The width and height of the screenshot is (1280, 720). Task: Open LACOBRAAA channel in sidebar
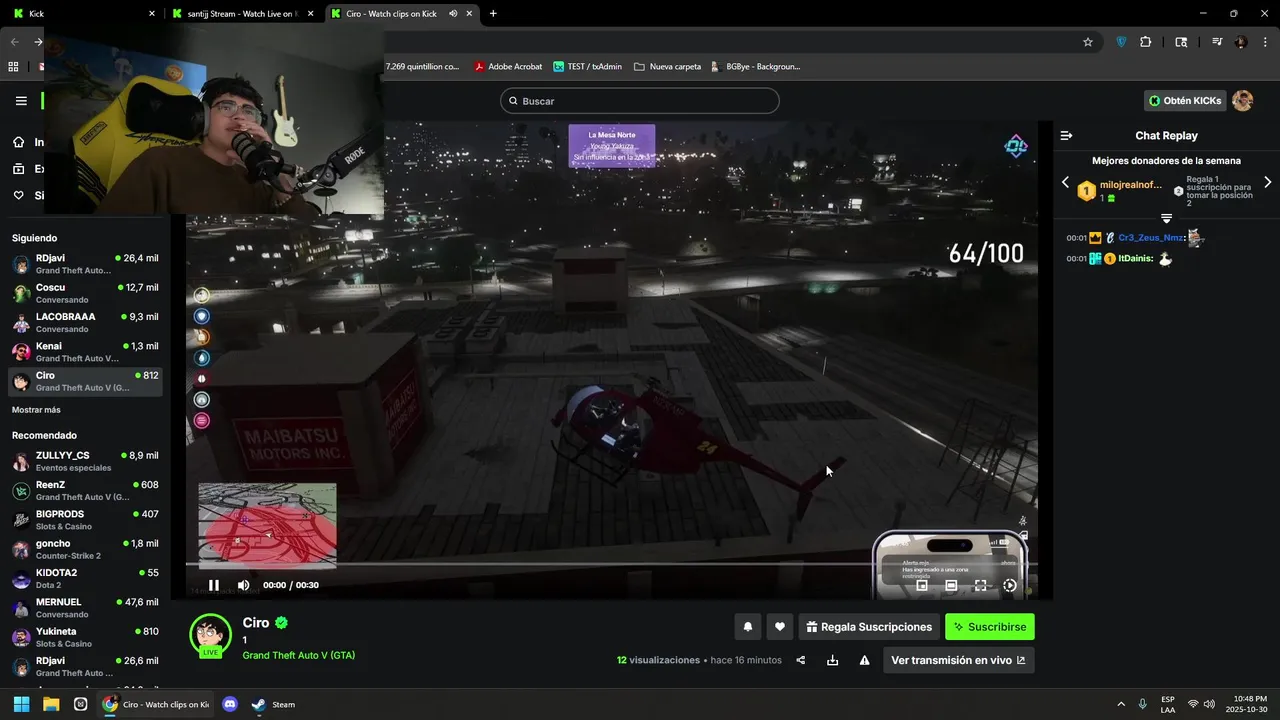85,322
